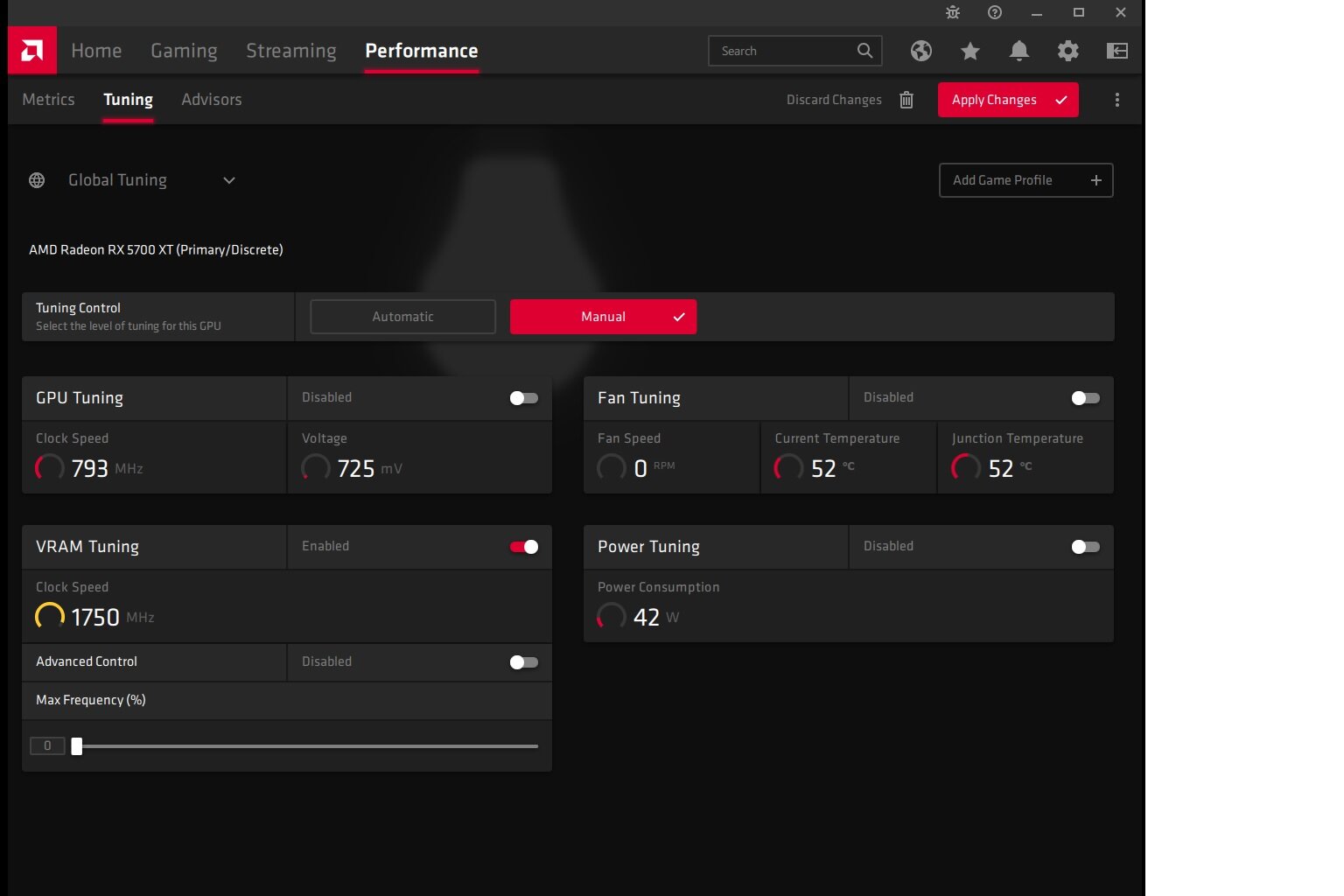Click the Global Tuning globe icon
The width and height of the screenshot is (1344, 896).
click(37, 180)
